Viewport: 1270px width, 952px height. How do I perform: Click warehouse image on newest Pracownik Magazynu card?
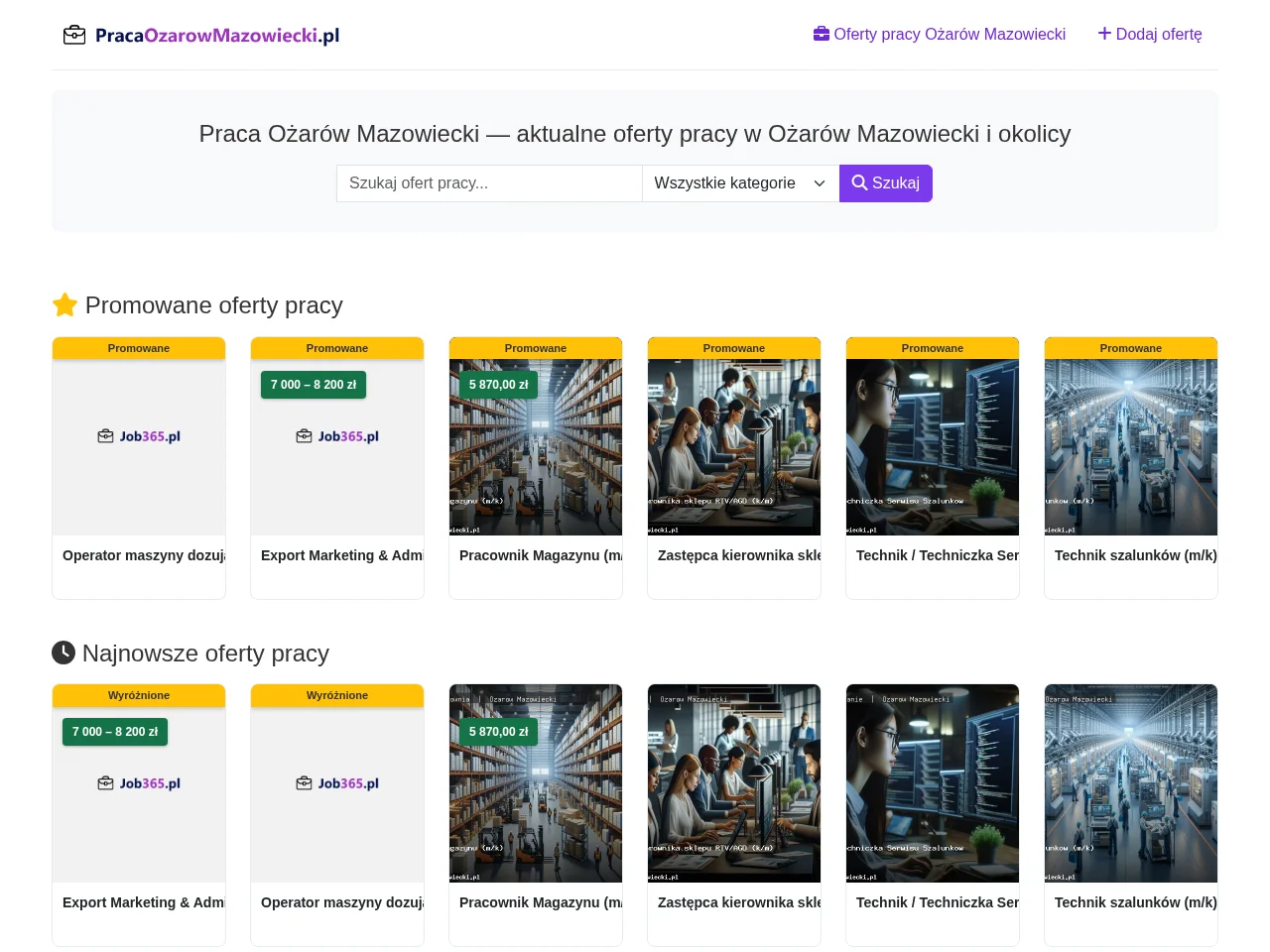(536, 783)
